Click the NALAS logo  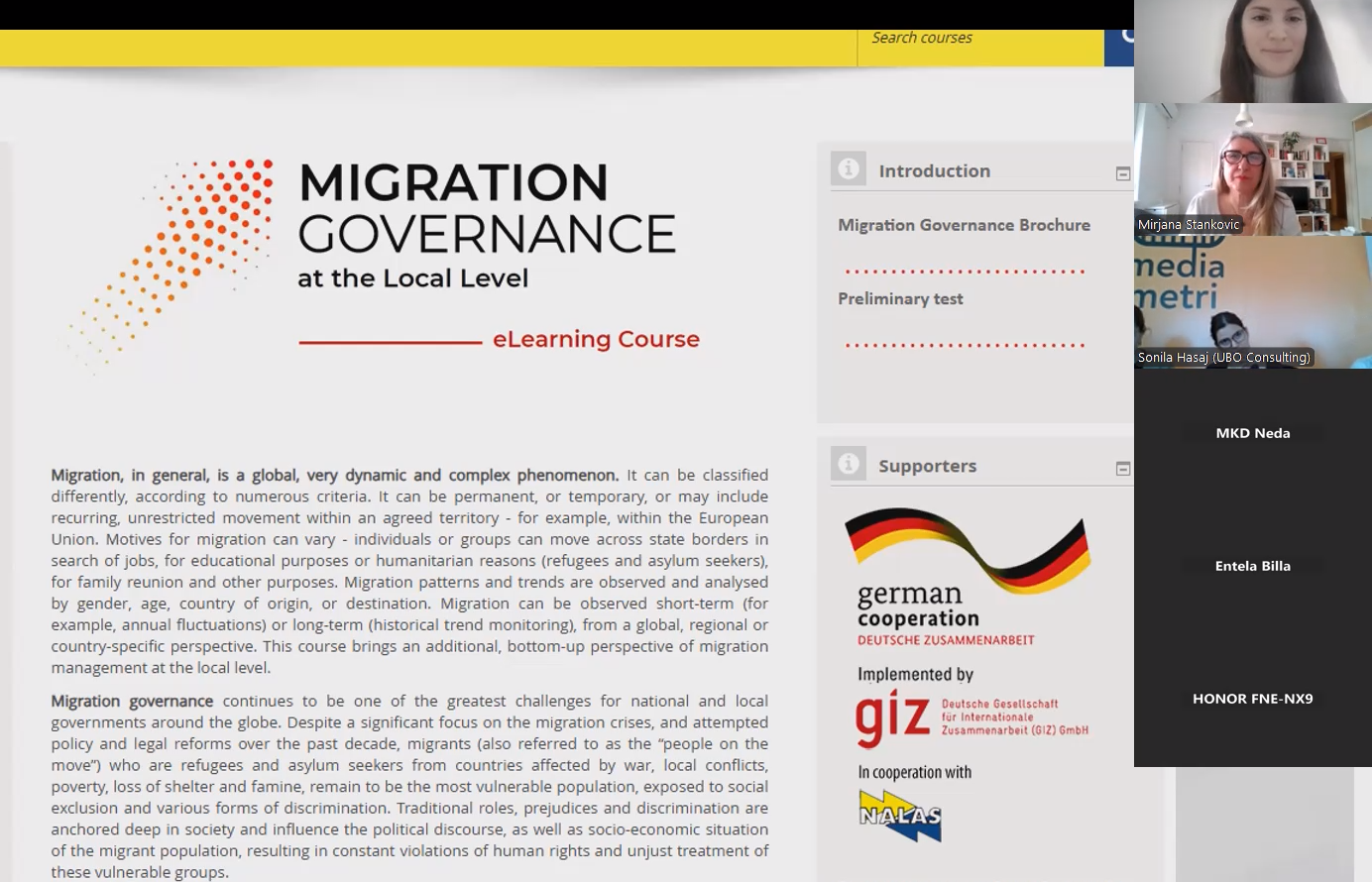click(900, 816)
